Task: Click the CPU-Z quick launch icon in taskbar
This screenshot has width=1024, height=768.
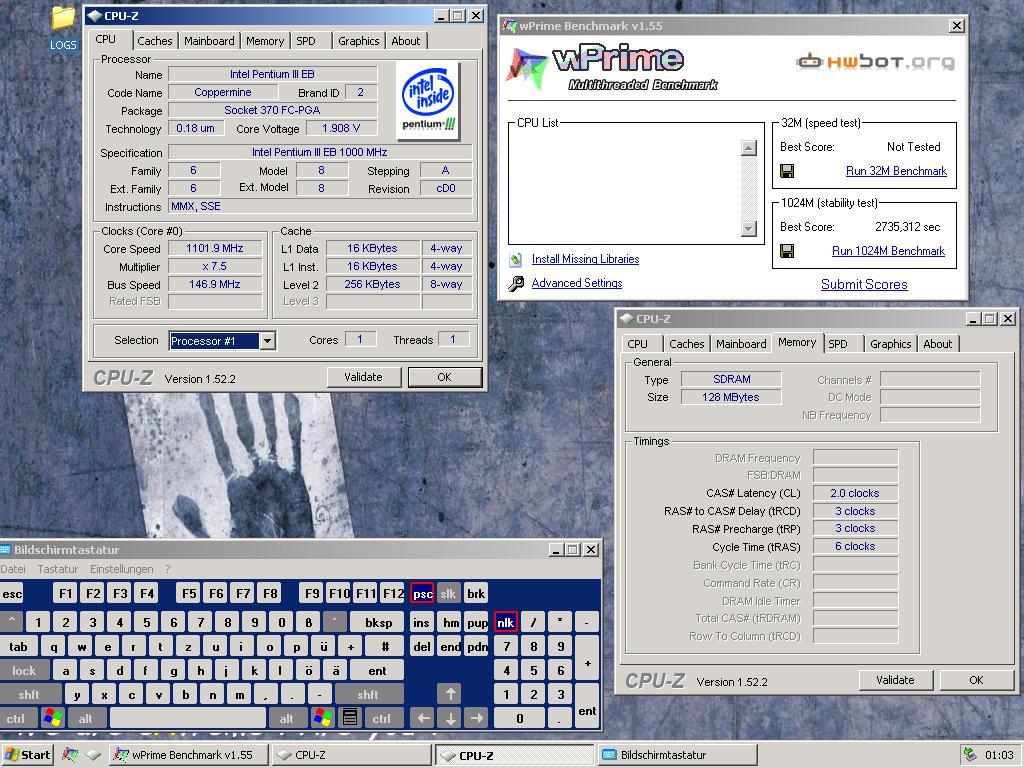Action: pos(94,755)
